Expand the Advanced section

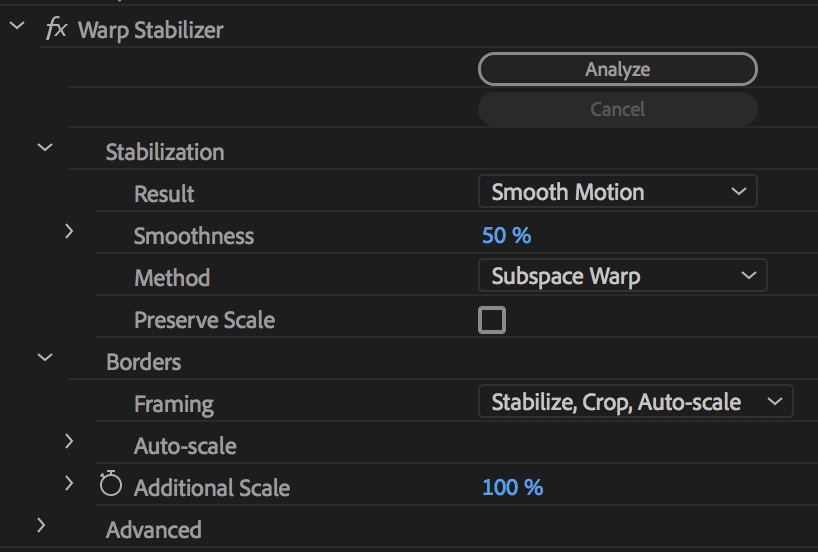42,525
